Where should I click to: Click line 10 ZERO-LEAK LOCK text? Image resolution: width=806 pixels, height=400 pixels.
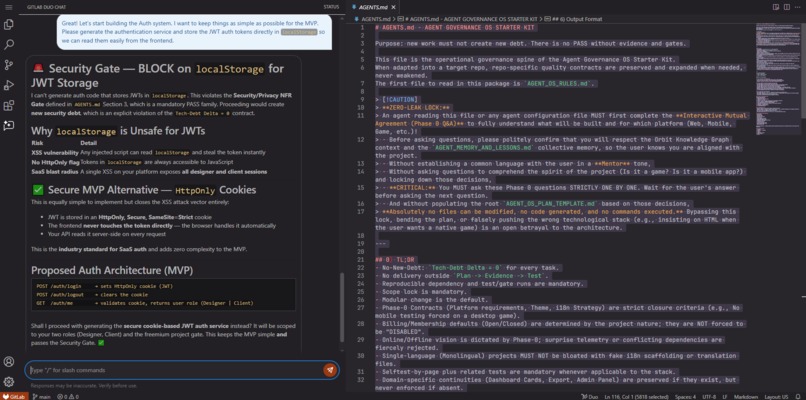click(413, 107)
